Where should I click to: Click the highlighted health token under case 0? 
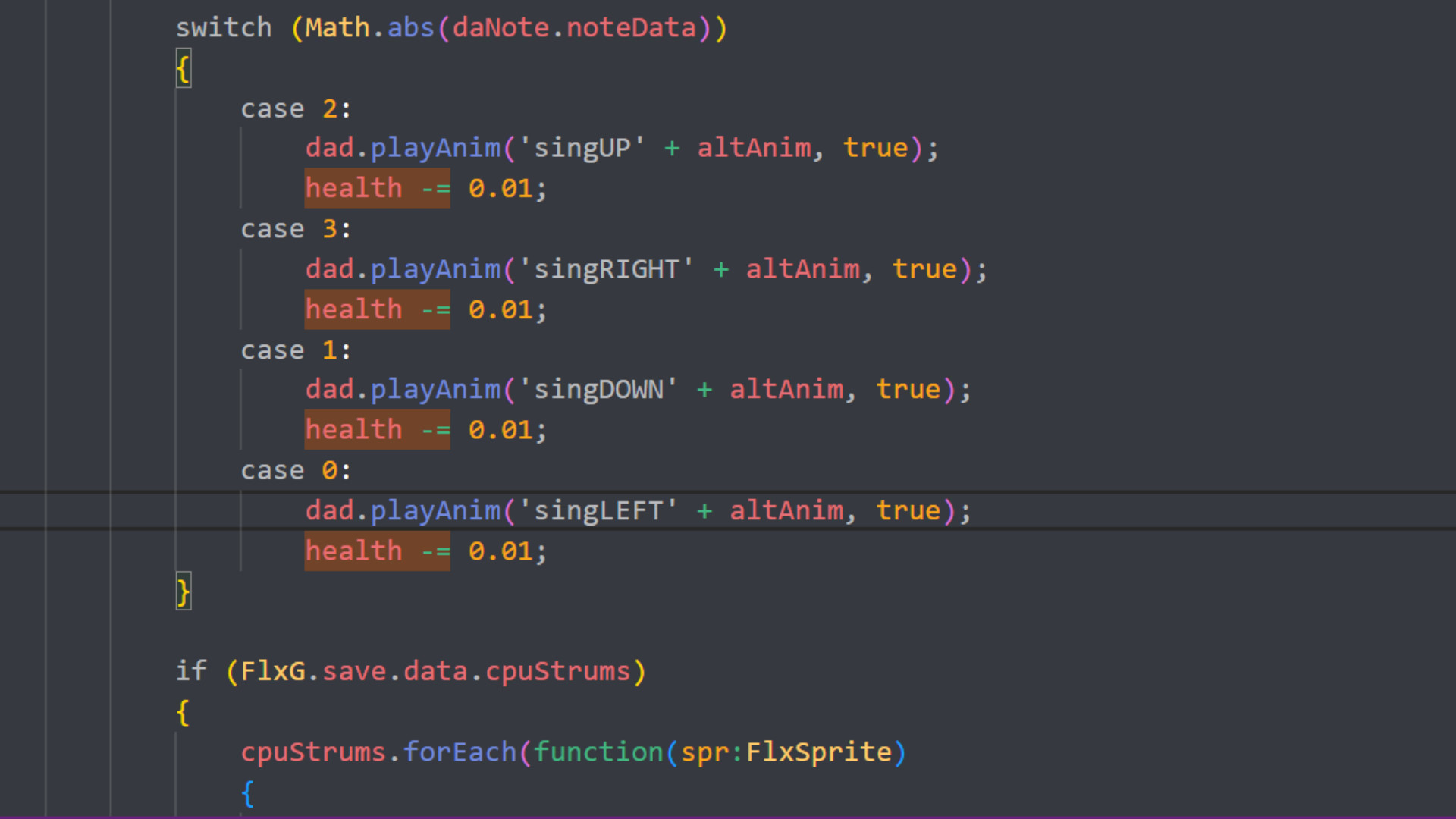pyautogui.click(x=353, y=551)
